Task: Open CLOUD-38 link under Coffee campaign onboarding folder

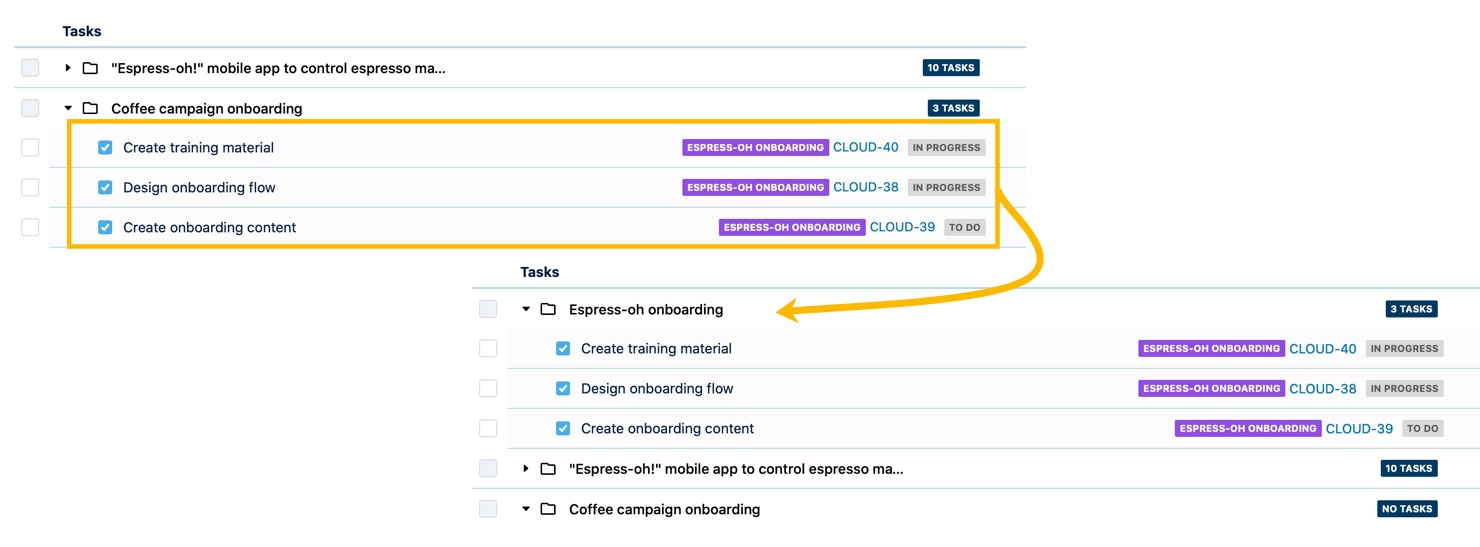Action: (x=865, y=187)
